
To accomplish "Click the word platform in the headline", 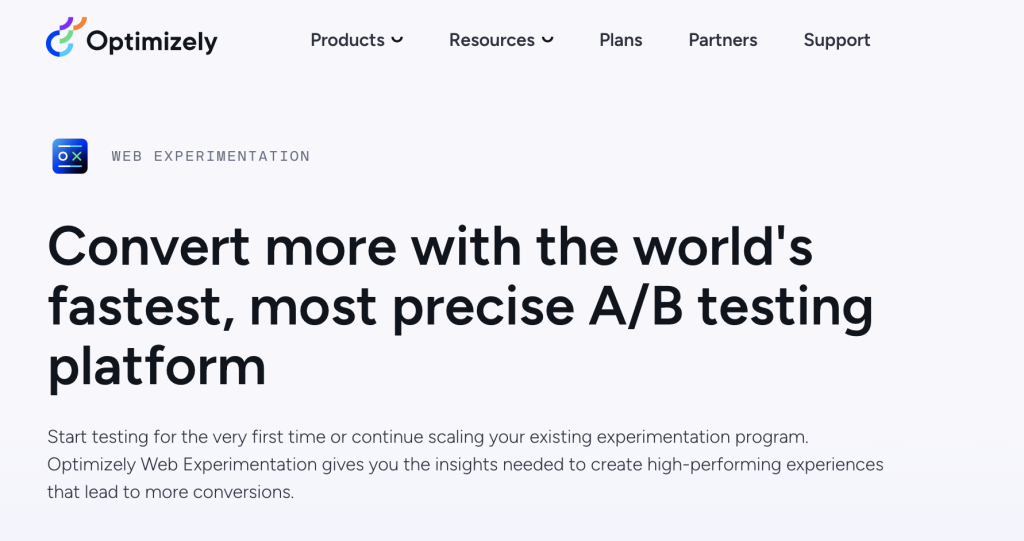I will pos(157,367).
